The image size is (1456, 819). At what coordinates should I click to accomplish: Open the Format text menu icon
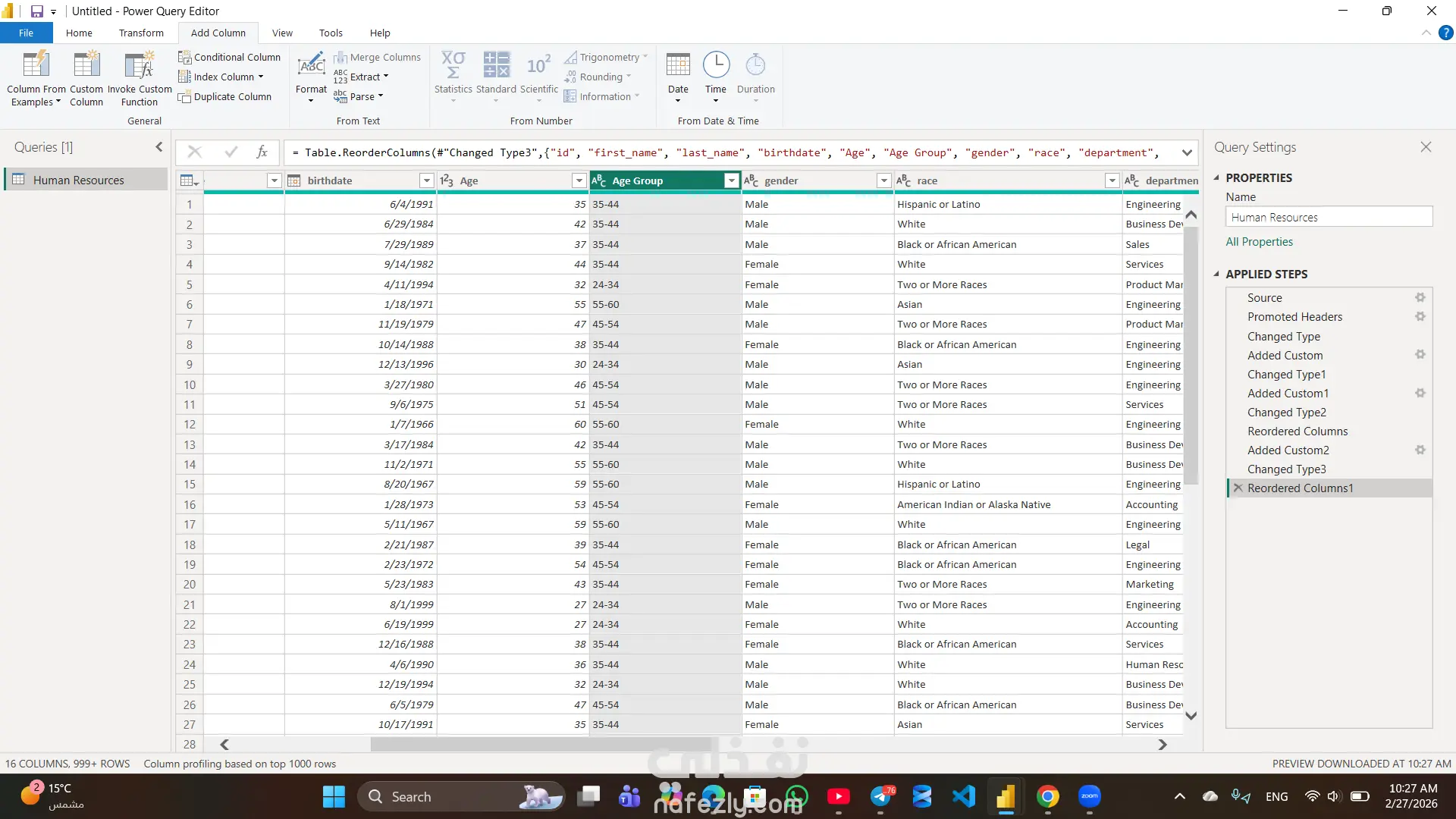[311, 66]
